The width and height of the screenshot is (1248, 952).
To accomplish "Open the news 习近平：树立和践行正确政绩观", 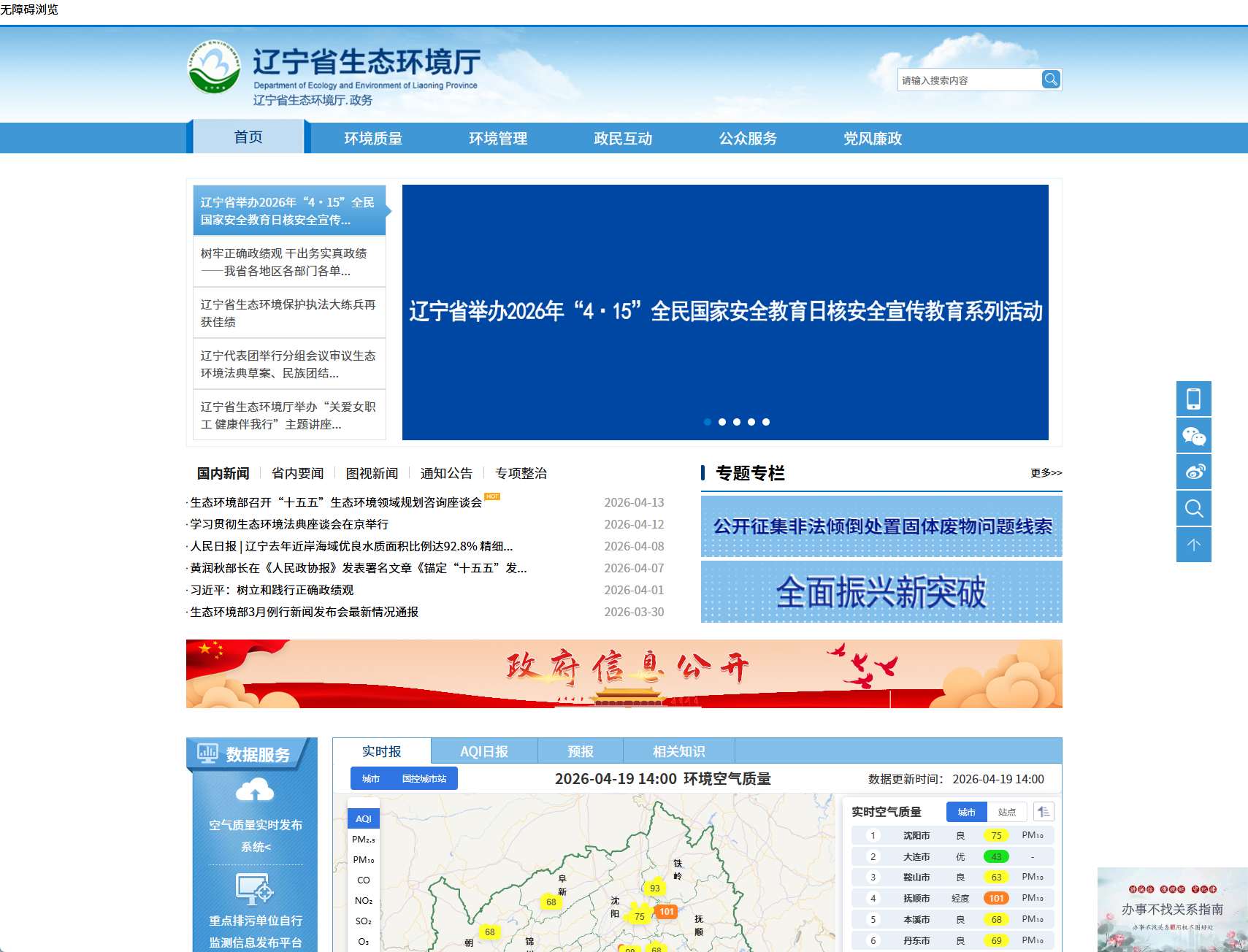I will point(272,590).
